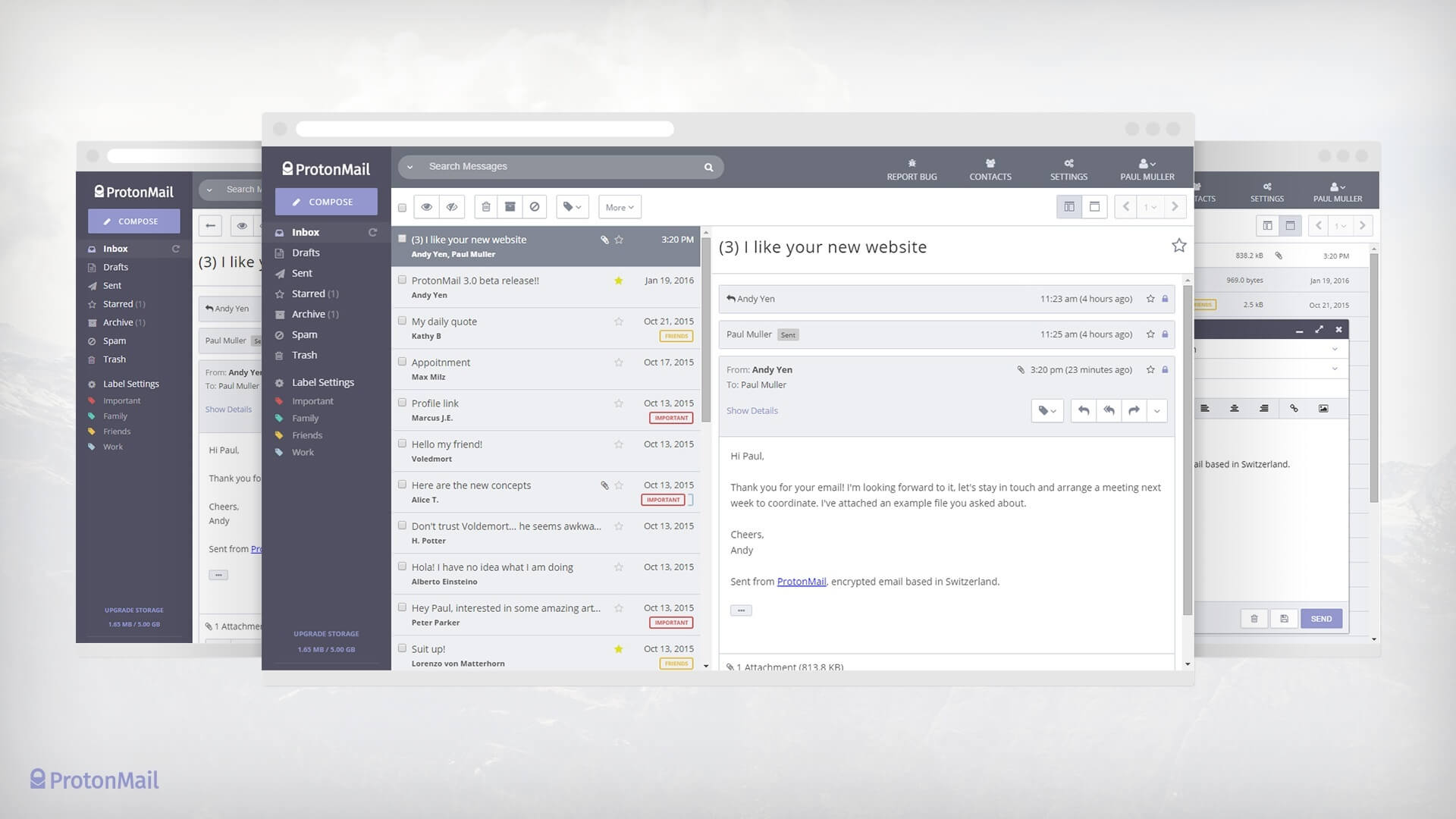Image resolution: width=1456 pixels, height=819 pixels.
Task: Toggle the checkbox on ProtonMail beta email
Action: pos(401,280)
